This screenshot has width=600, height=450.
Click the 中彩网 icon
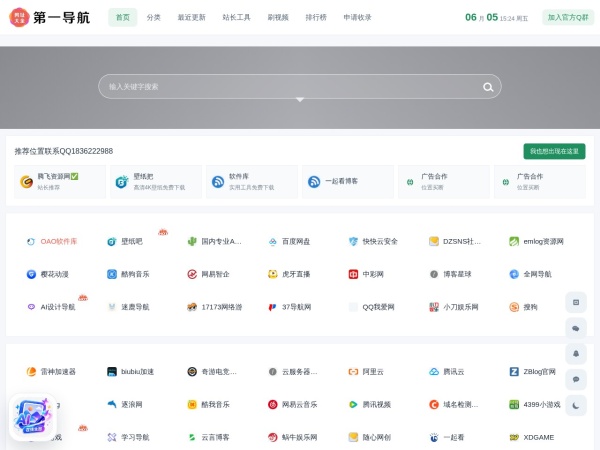(x=353, y=274)
